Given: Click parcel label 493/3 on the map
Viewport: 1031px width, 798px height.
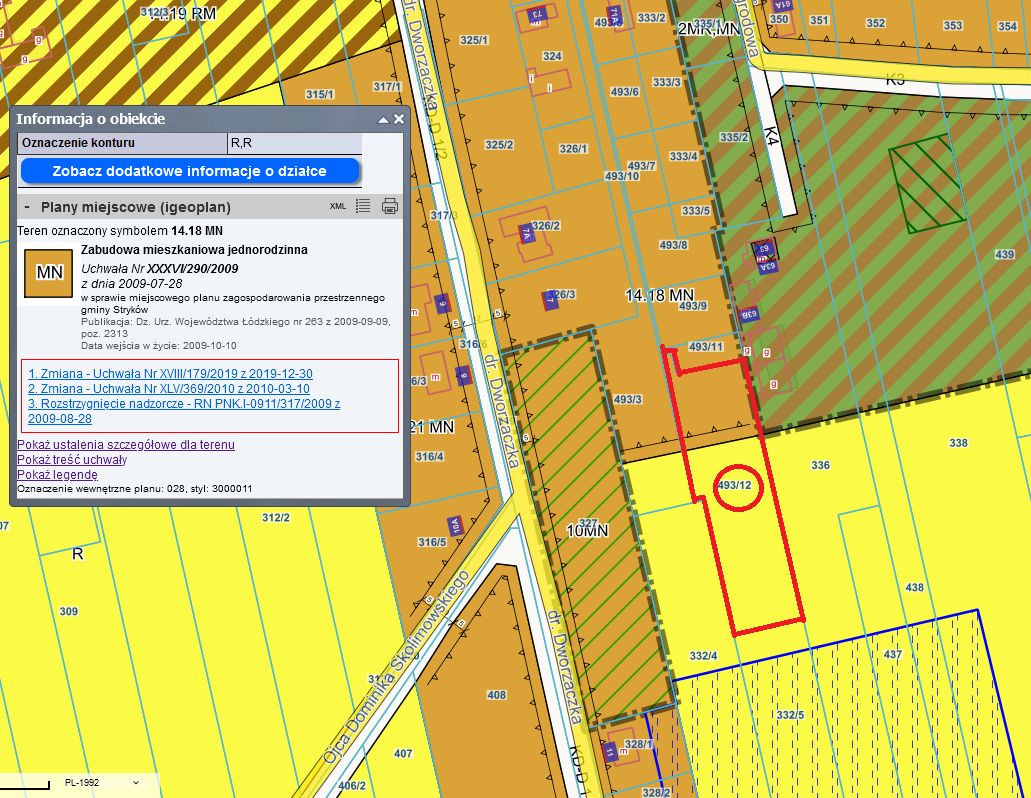Looking at the screenshot, I should click(627, 399).
